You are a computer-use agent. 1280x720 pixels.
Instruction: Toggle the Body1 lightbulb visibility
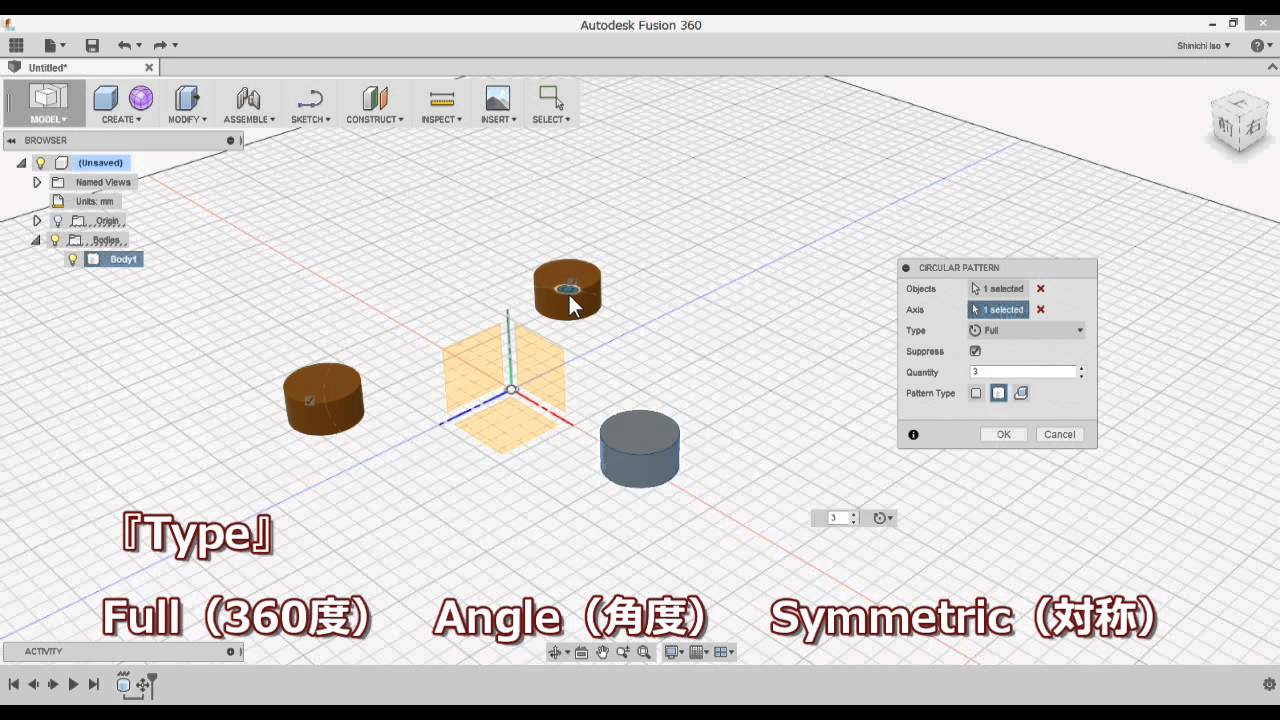click(72, 259)
